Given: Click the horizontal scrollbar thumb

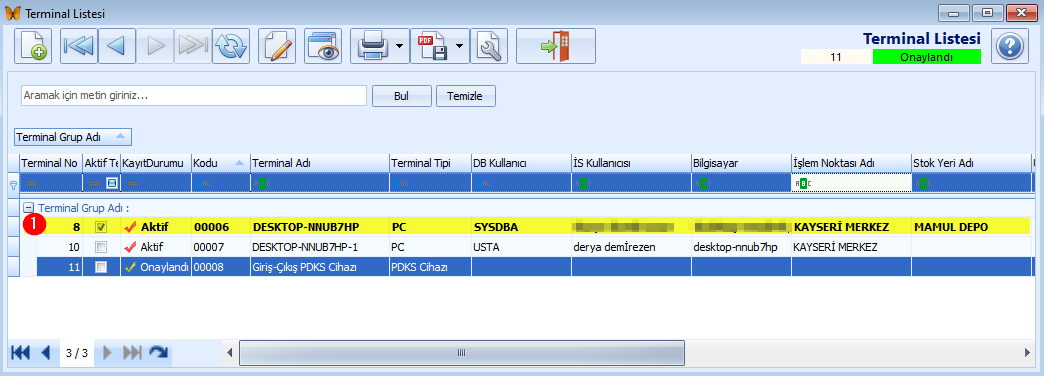Looking at the screenshot, I should pos(461,353).
